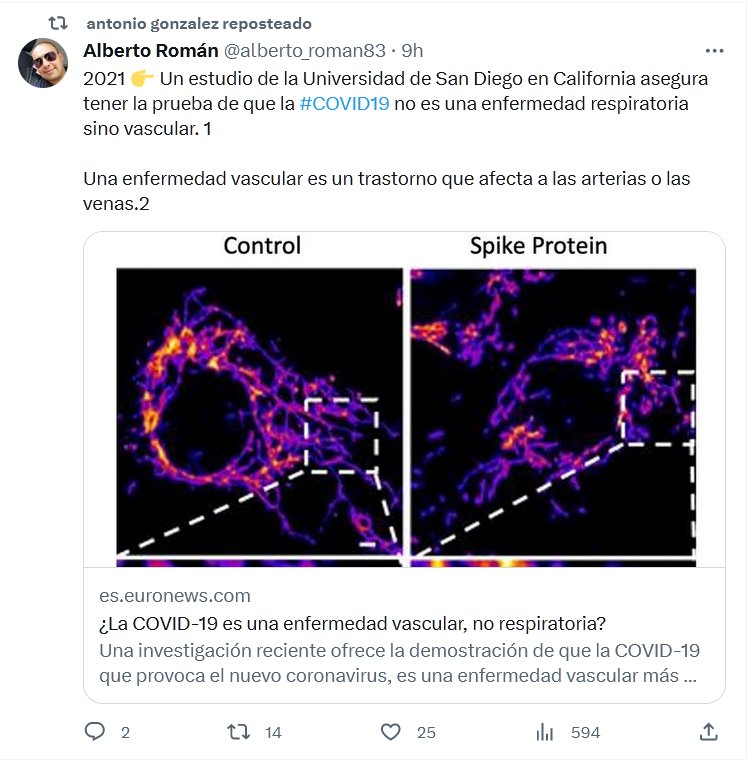Viewport: 752px width, 760px height.
Task: Open the Control vs Spike Protein image
Action: pyautogui.click(x=404, y=400)
